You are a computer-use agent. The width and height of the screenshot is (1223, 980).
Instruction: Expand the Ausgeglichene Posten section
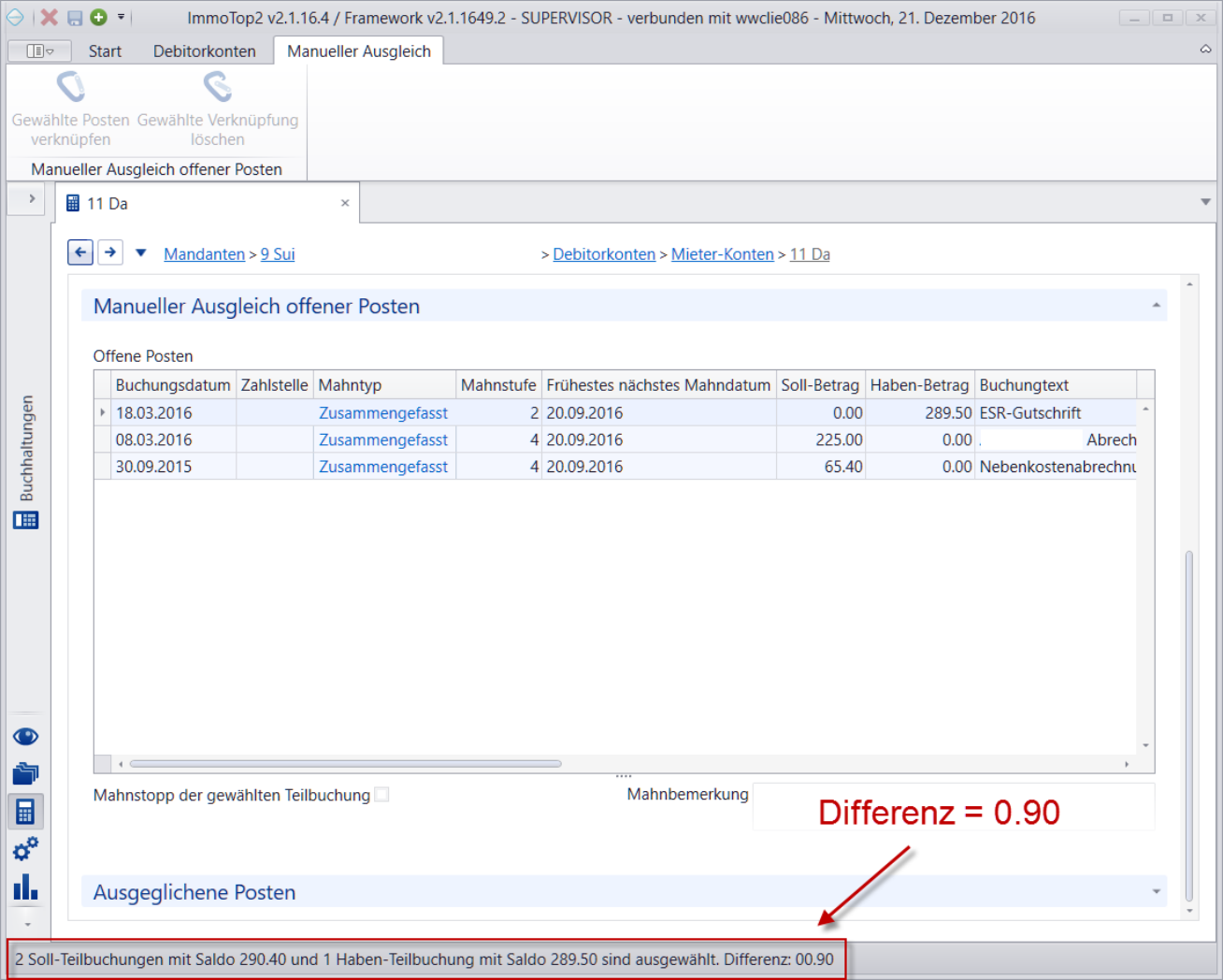point(1157,892)
